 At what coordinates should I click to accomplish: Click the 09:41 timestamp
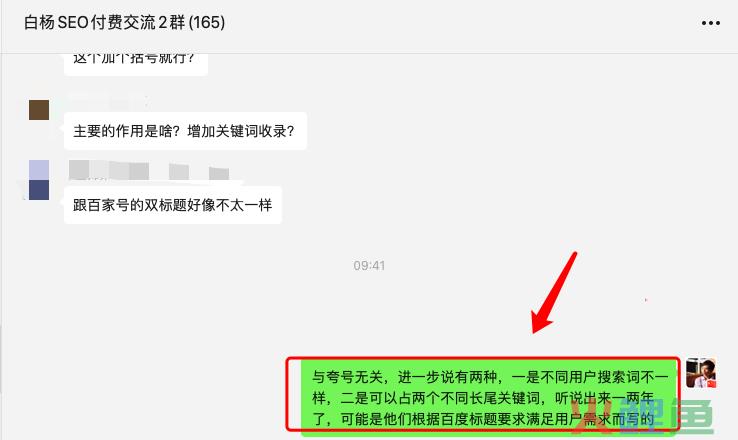pyautogui.click(x=369, y=265)
